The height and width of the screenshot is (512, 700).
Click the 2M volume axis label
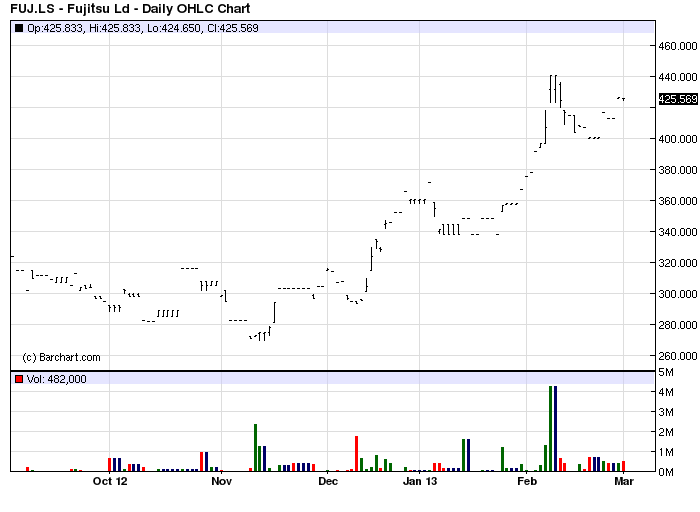pos(666,432)
